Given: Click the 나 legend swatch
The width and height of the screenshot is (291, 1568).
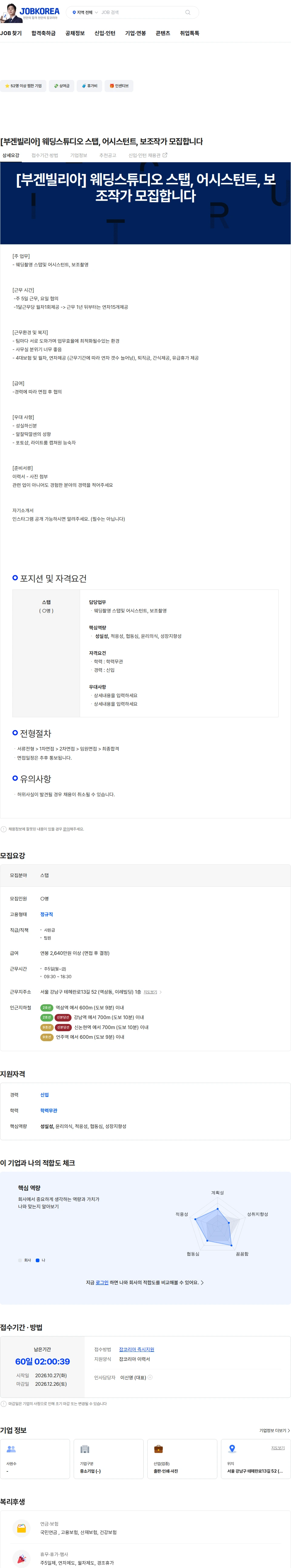Looking at the screenshot, I should click(x=37, y=1260).
